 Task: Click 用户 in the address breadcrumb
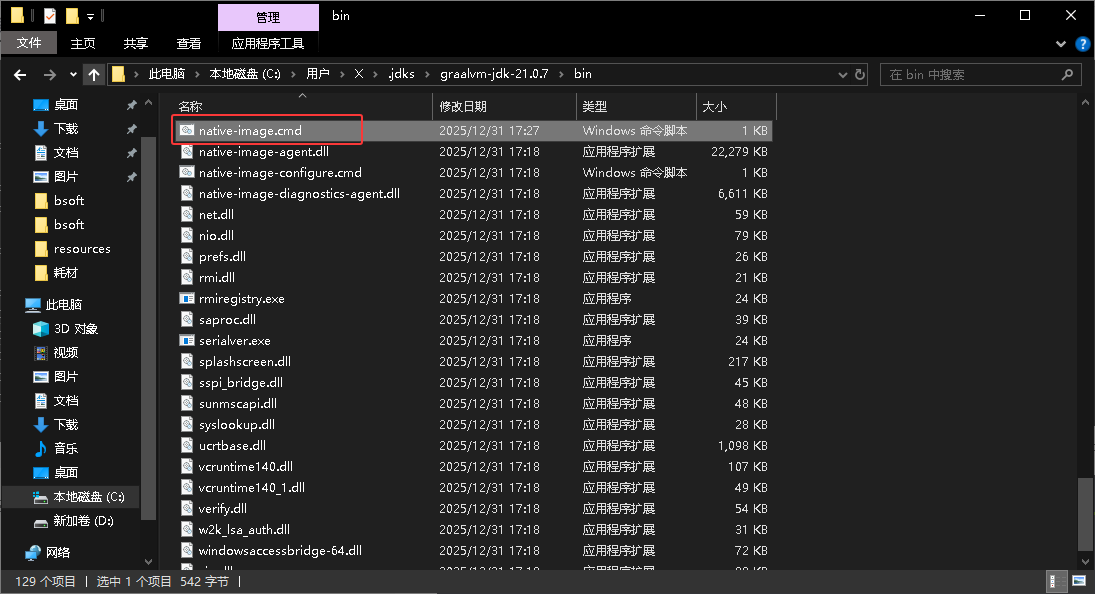pos(318,74)
